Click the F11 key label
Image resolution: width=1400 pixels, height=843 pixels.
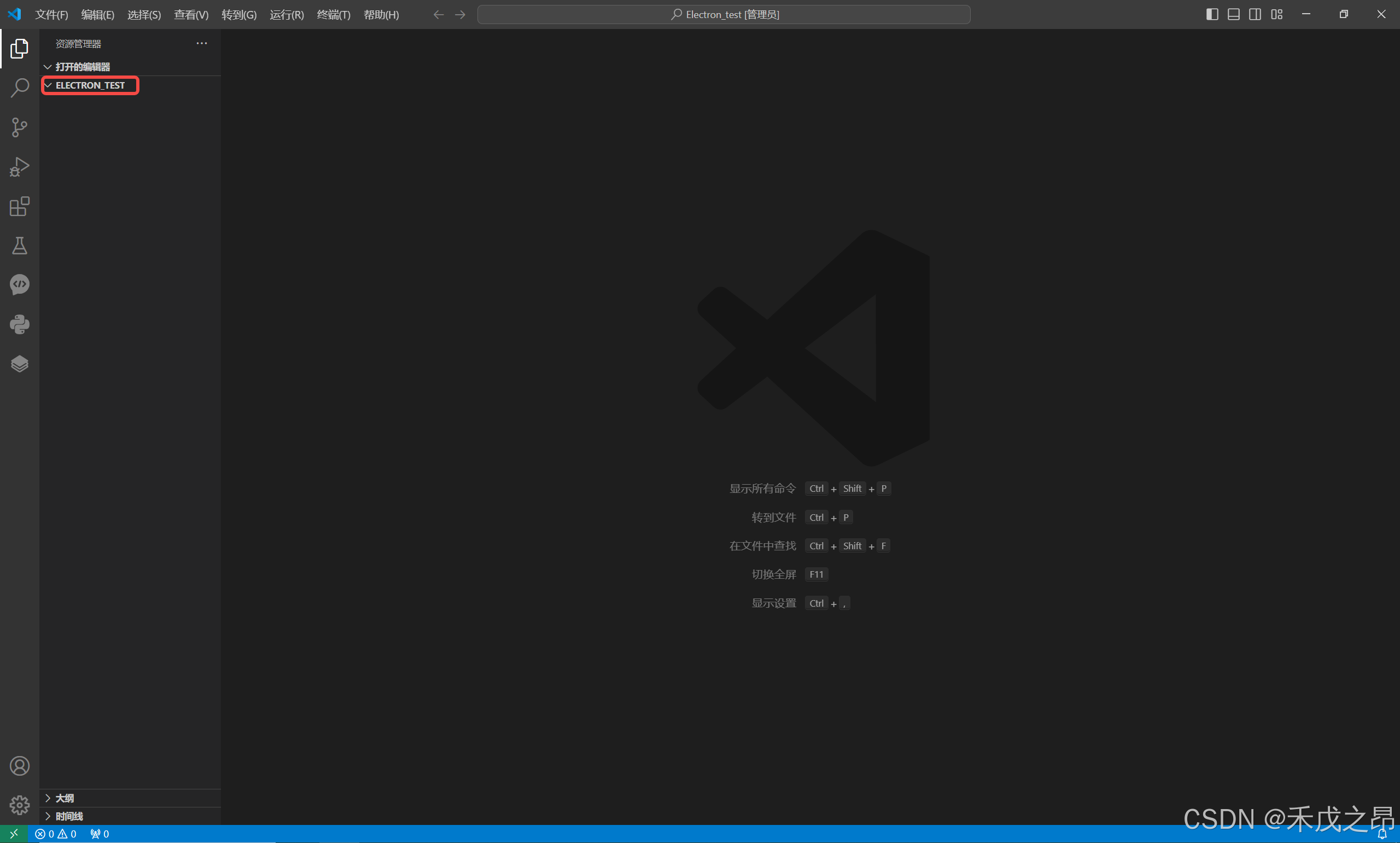point(816,574)
